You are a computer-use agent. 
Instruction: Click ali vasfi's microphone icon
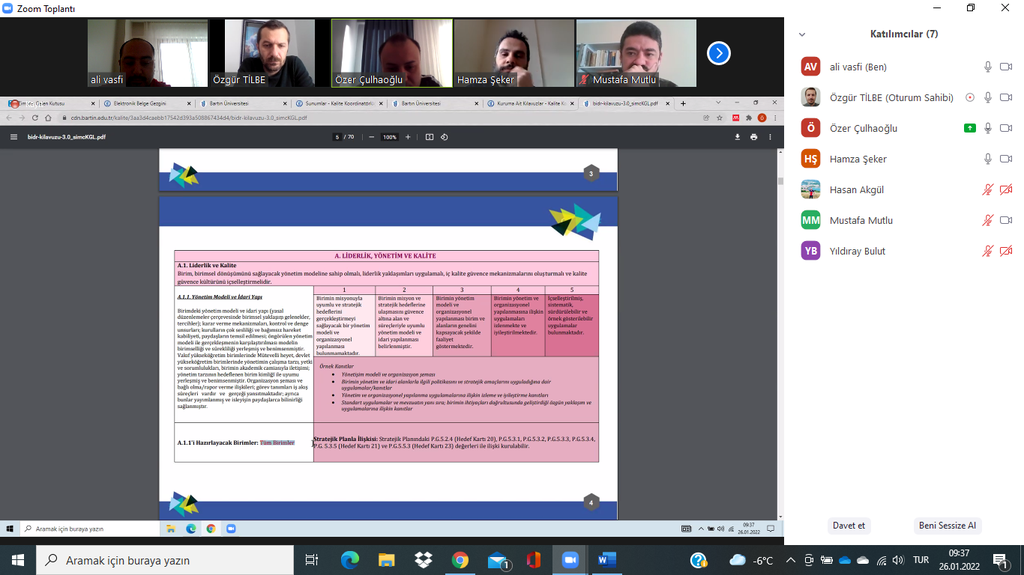tap(987, 67)
